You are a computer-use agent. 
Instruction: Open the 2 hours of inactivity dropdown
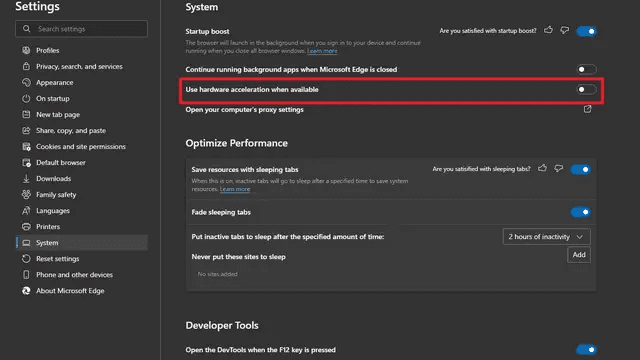(x=547, y=237)
